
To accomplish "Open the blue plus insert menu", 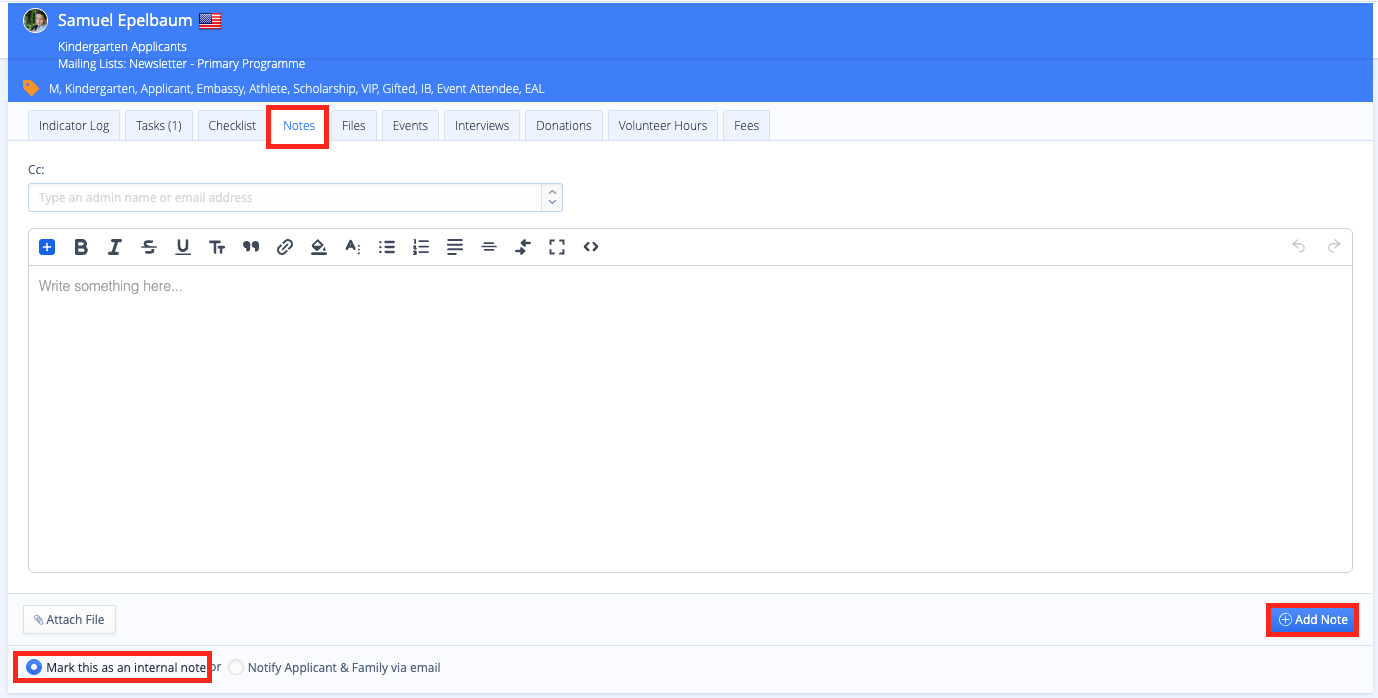I will click(47, 247).
